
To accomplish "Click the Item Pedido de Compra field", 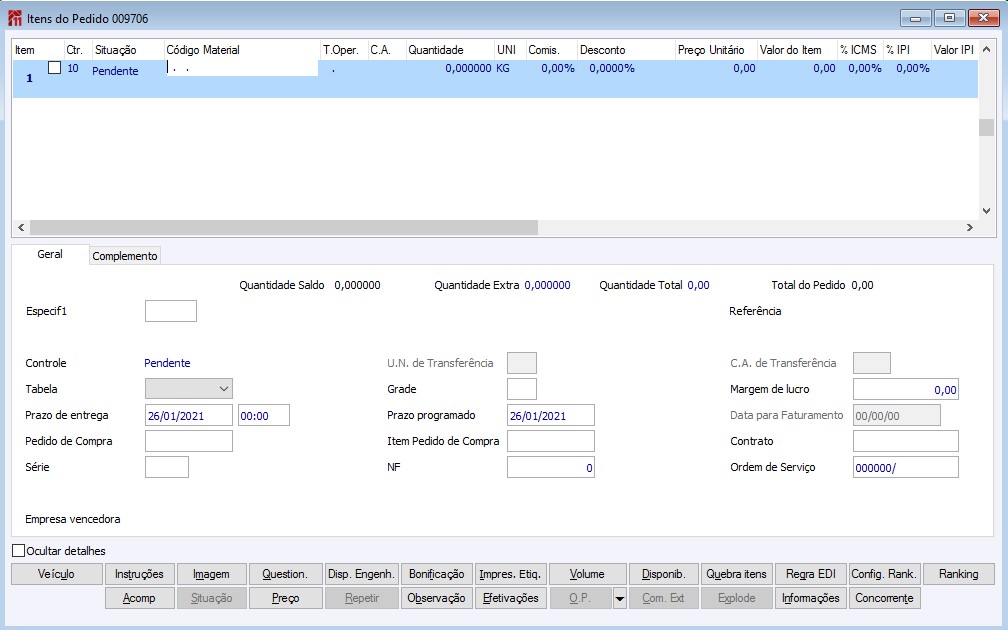I will coord(551,441).
